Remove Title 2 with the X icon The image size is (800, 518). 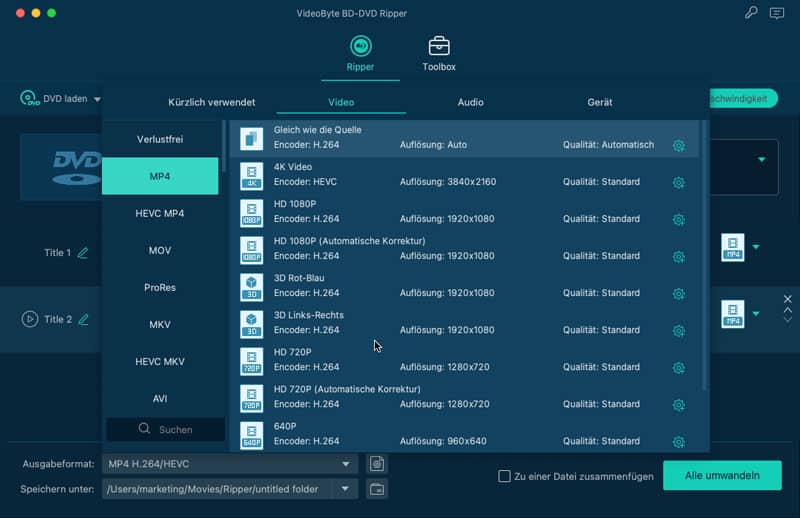pos(788,299)
